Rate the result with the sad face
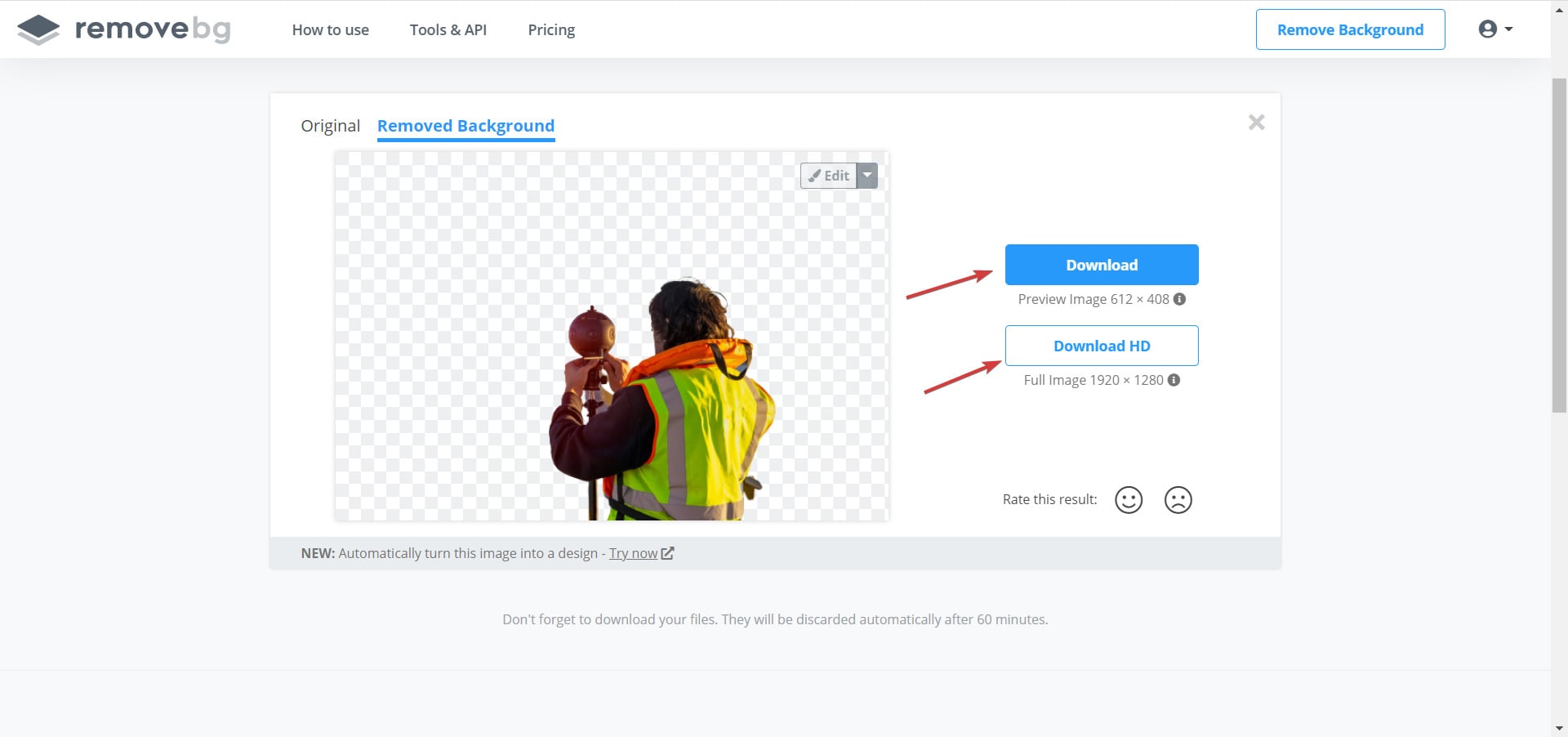Image resolution: width=1568 pixels, height=737 pixels. pyautogui.click(x=1178, y=500)
